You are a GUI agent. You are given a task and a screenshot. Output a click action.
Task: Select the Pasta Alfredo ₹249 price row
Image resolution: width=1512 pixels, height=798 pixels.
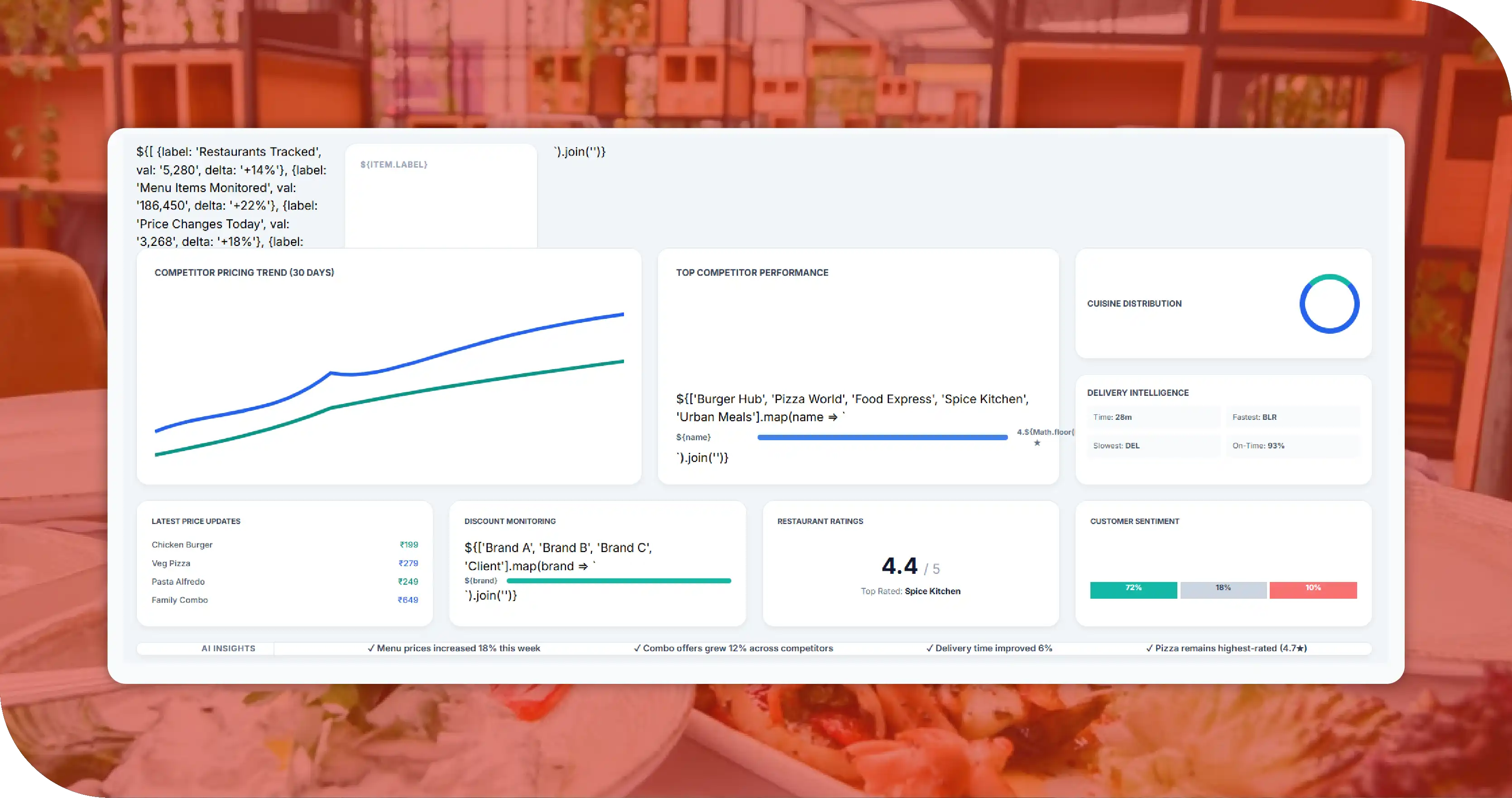[285, 582]
